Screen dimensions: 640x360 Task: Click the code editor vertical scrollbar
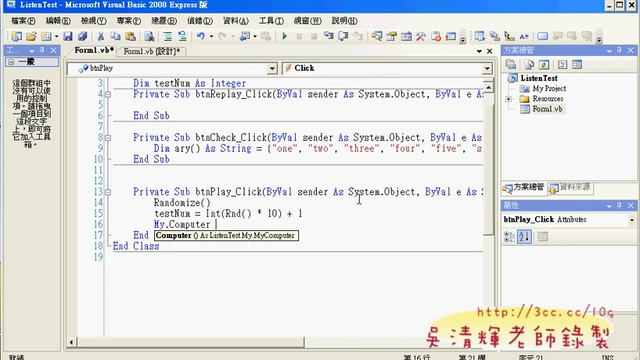tap(488, 164)
